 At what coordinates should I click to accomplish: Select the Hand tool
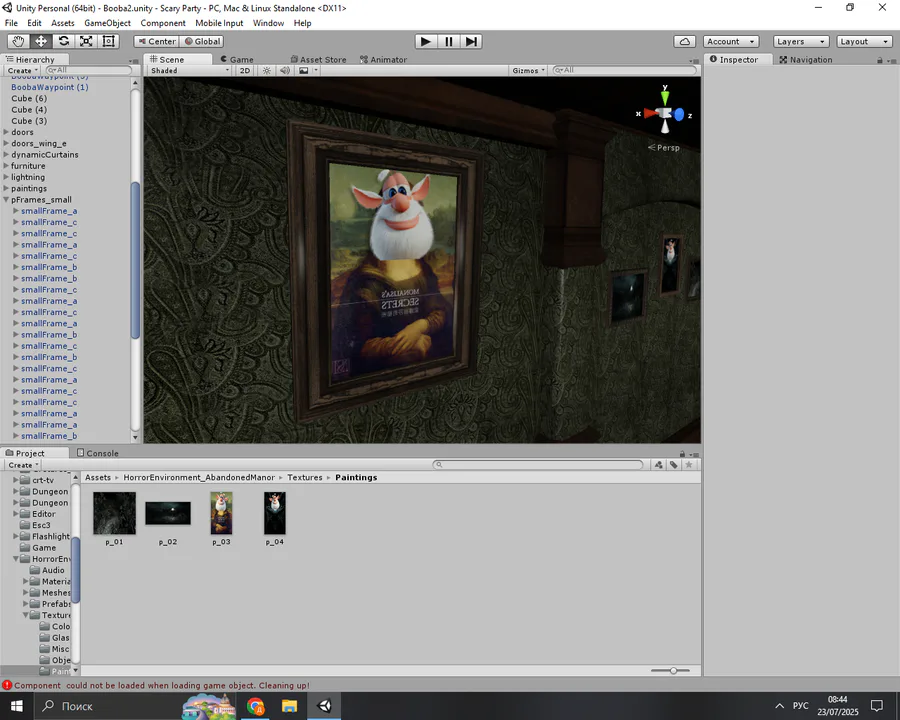click(18, 41)
